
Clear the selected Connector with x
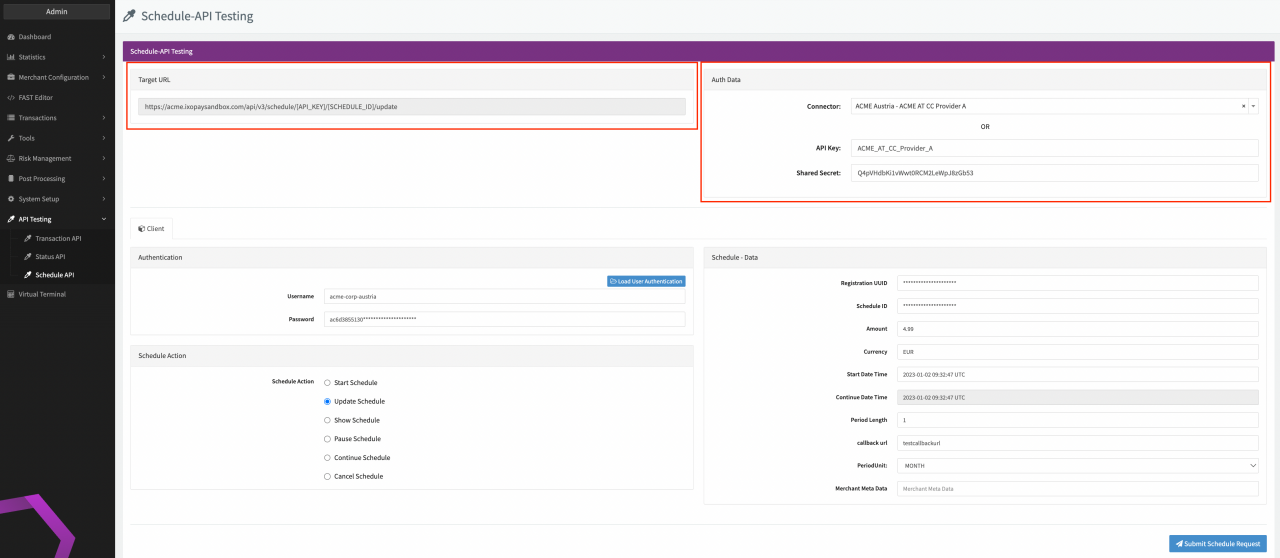pos(1243,106)
